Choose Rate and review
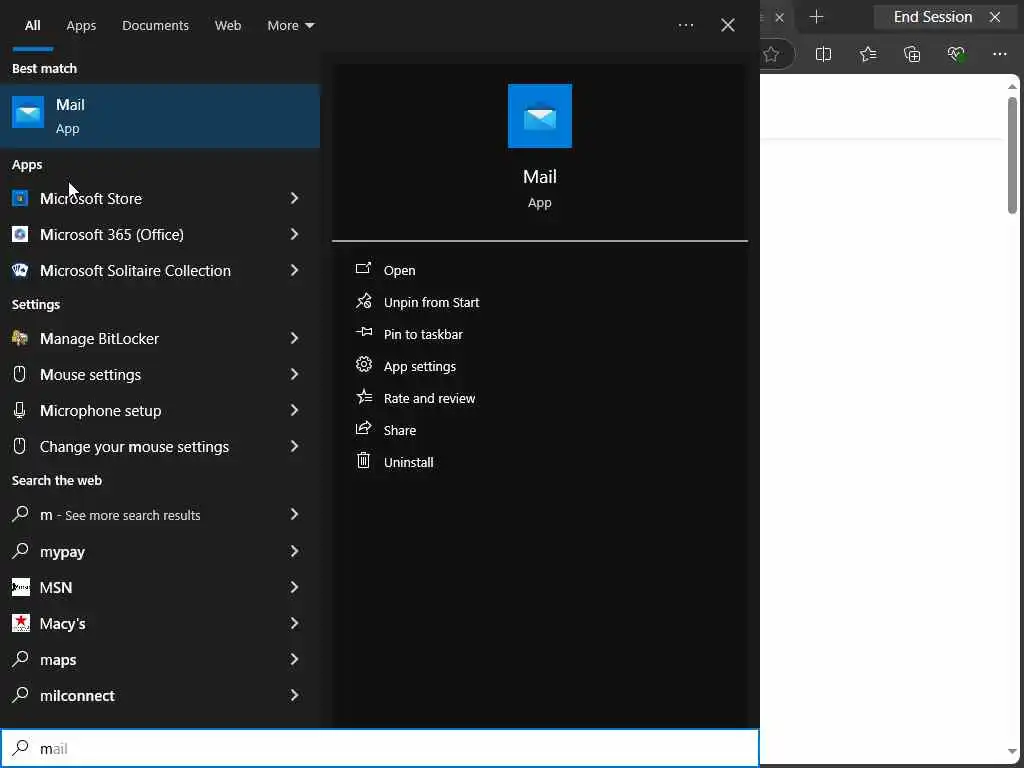The width and height of the screenshot is (1024, 768). (x=429, y=398)
